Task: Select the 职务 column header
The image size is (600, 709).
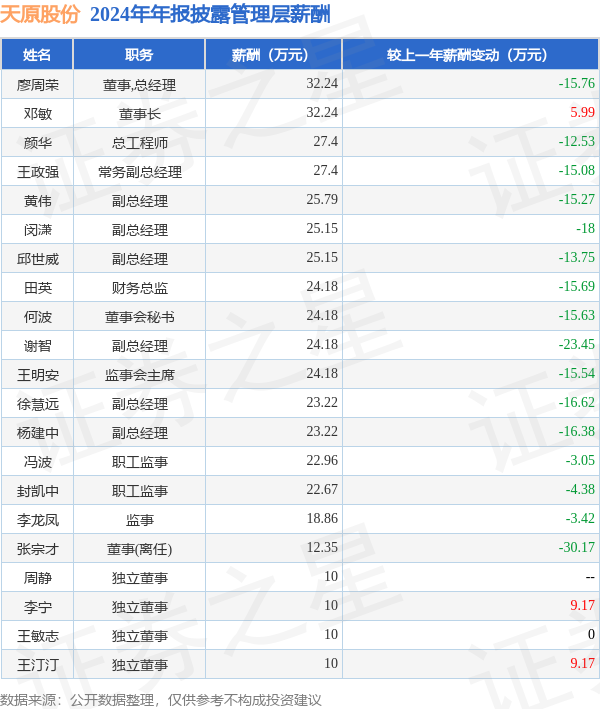Action: 139,55
